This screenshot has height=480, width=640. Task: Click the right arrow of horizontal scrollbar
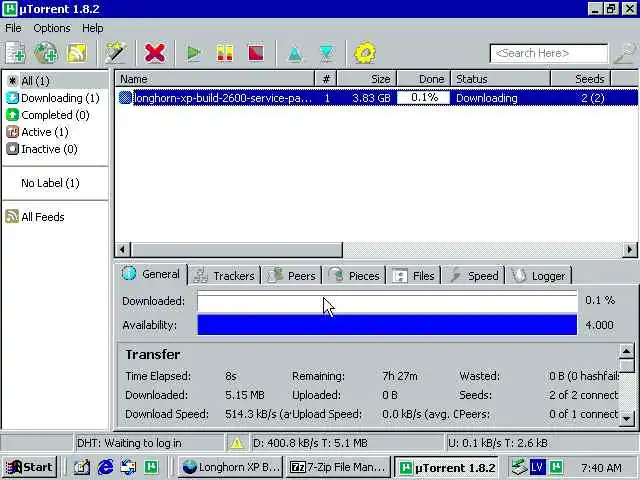630,249
